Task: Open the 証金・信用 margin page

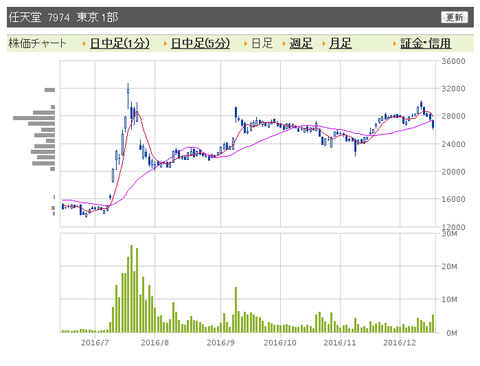Action: [x=426, y=43]
